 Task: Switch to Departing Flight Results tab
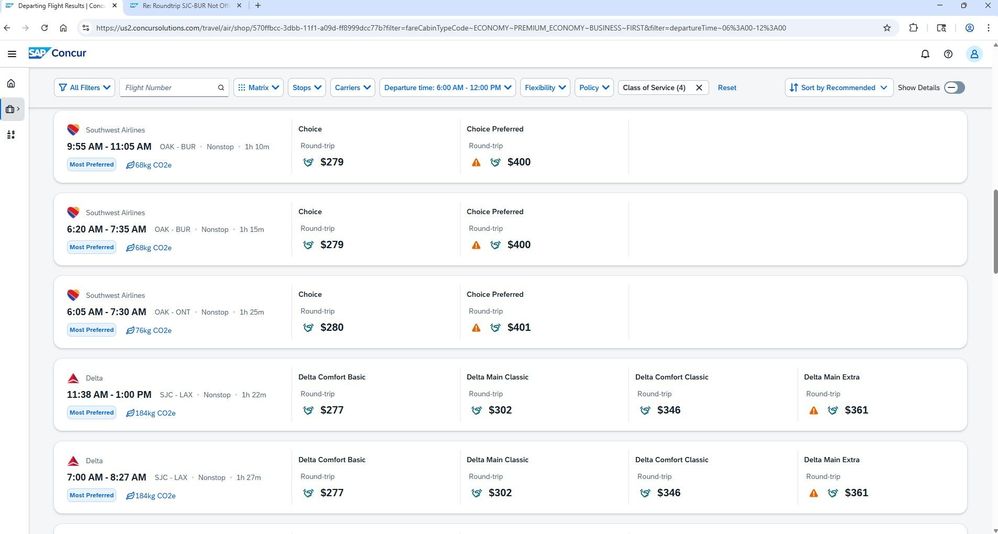pyautogui.click(x=60, y=6)
